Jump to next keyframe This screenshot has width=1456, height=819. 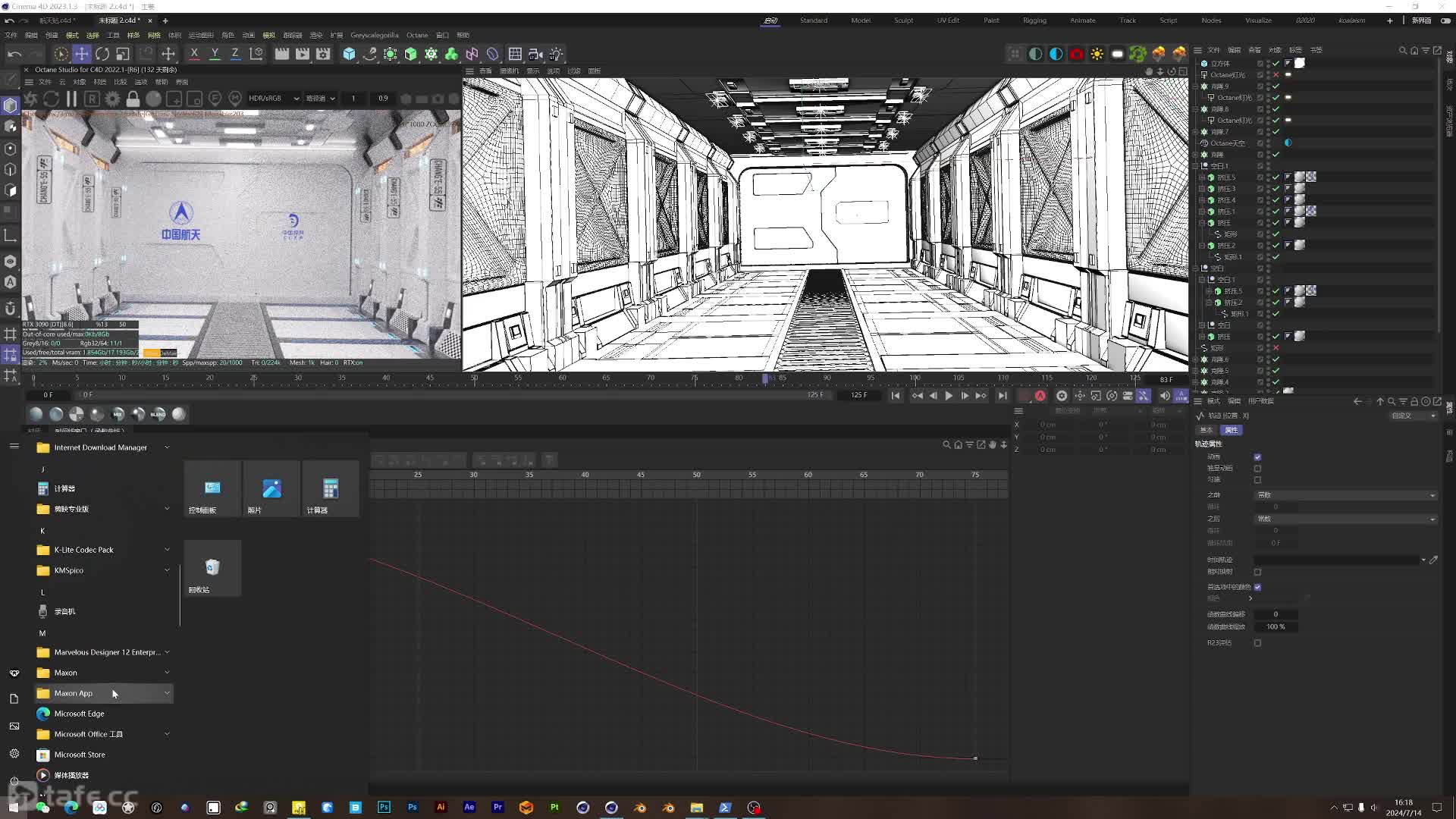(x=981, y=396)
